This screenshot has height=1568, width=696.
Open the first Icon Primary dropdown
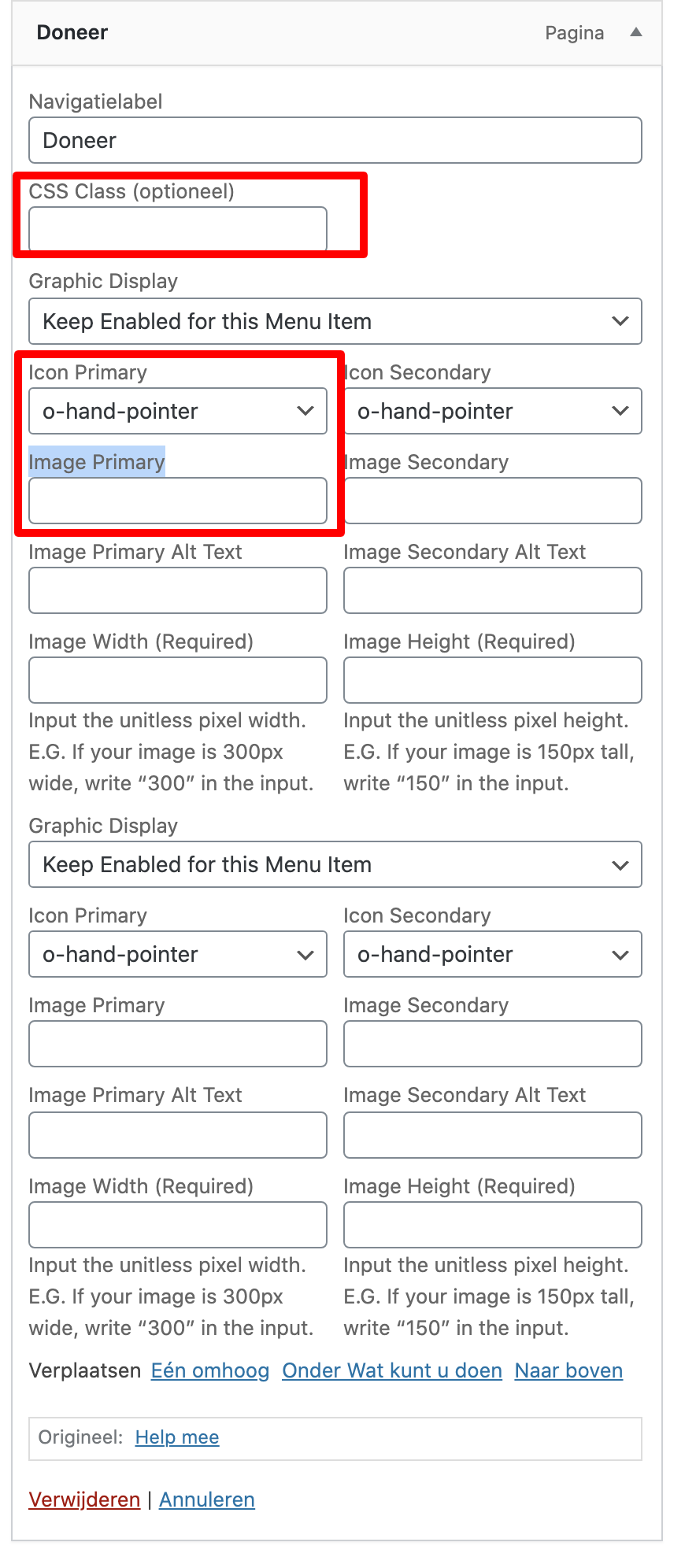[x=178, y=411]
